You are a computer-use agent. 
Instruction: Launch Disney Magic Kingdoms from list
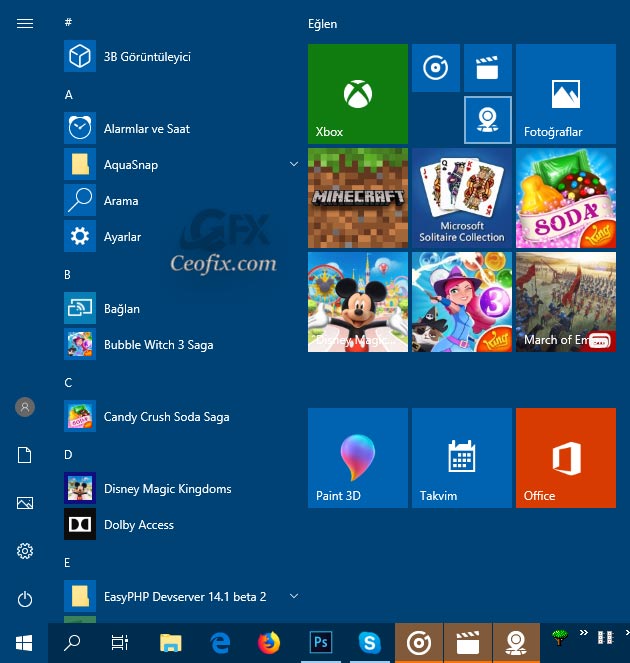[182, 488]
